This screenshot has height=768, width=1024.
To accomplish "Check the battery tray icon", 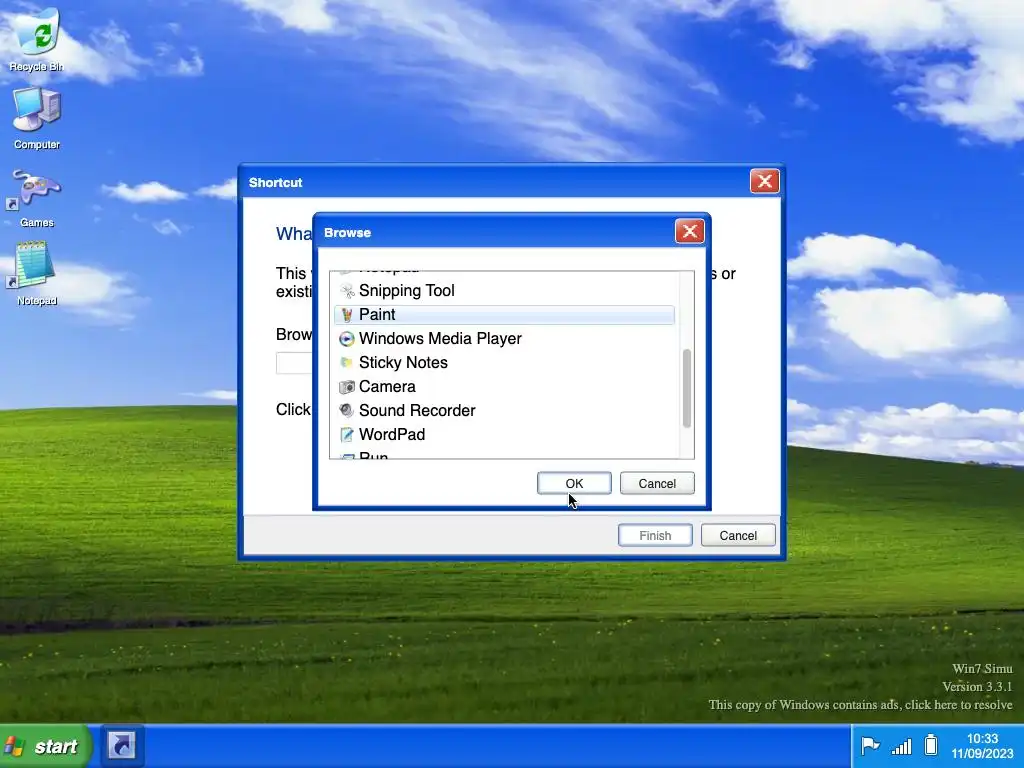I will tap(931, 745).
